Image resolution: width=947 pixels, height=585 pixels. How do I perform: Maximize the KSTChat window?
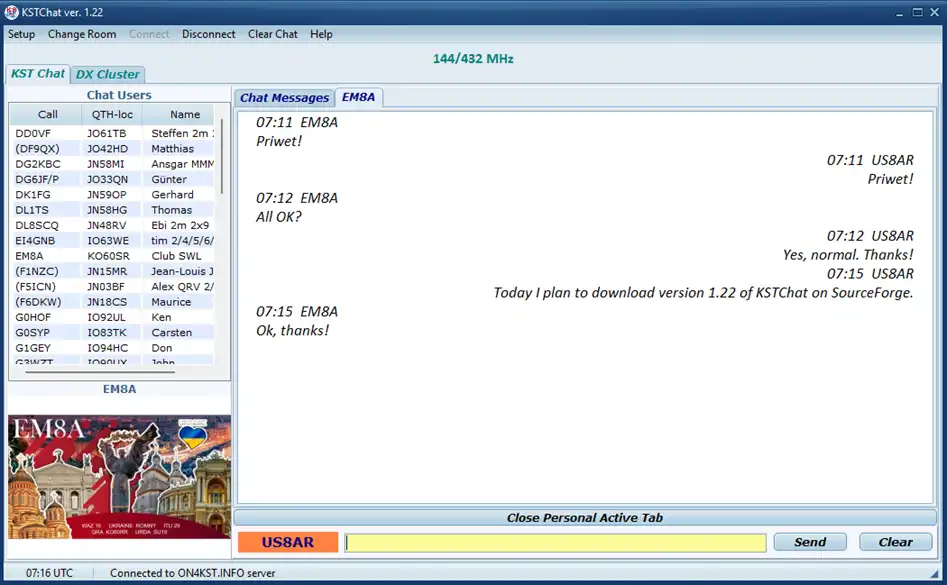coord(917,12)
